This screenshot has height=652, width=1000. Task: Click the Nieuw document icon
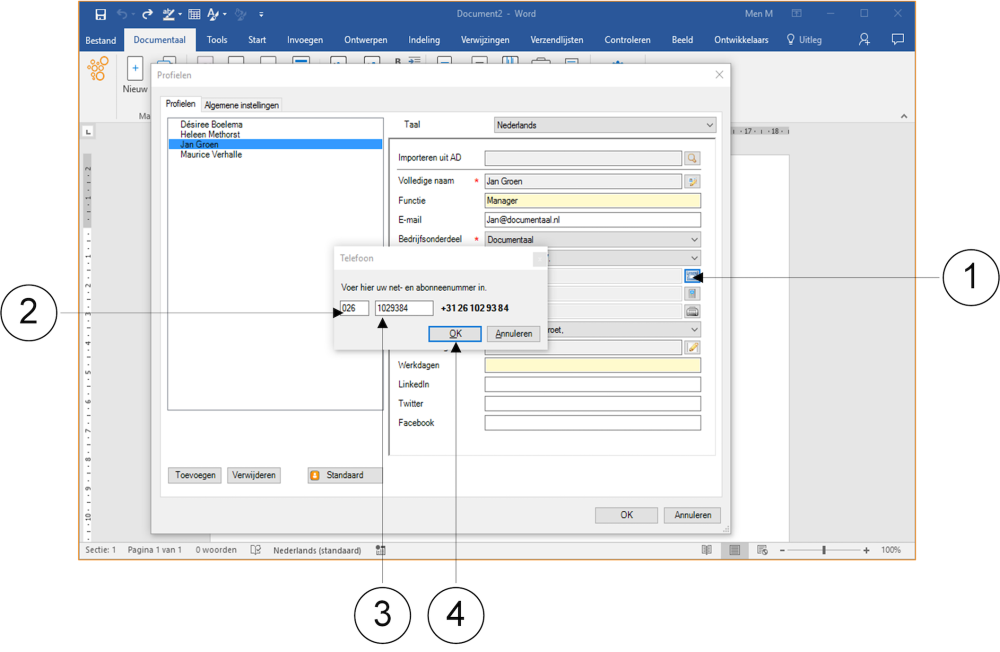(x=135, y=68)
